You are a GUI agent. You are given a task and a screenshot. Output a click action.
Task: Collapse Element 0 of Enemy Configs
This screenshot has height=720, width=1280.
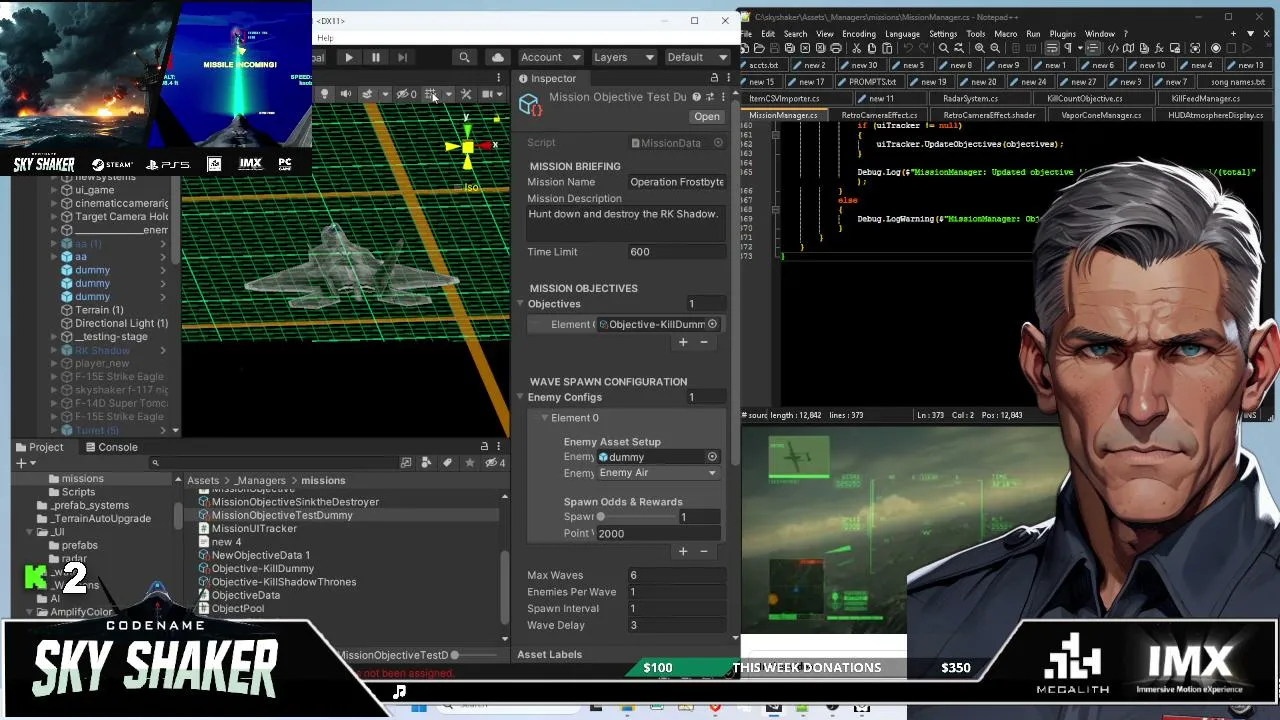coord(544,418)
